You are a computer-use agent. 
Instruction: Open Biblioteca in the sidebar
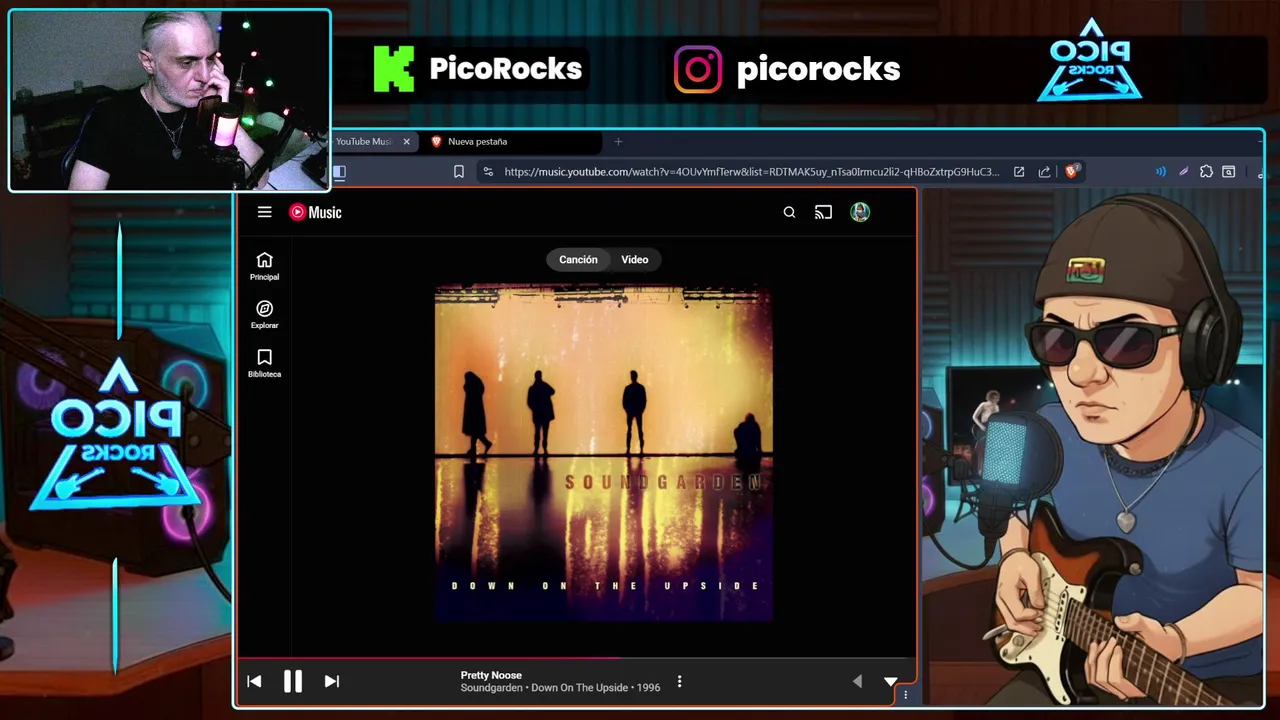[x=264, y=363]
